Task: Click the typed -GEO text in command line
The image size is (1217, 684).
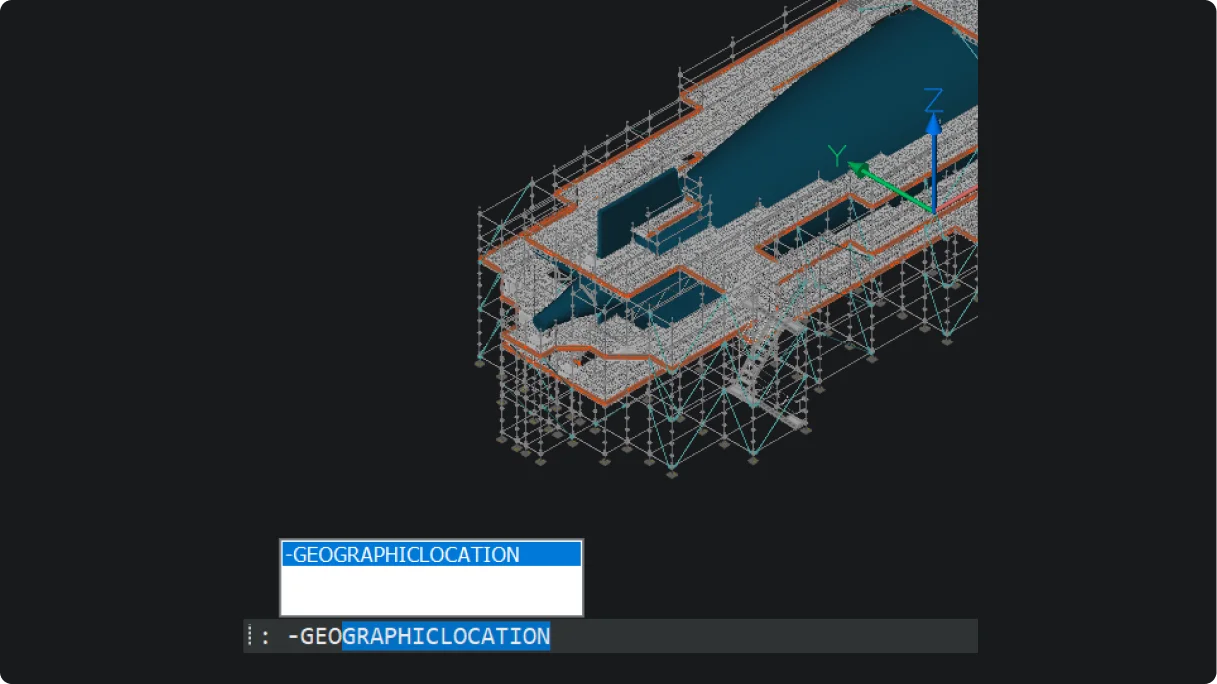Action: click(314, 636)
